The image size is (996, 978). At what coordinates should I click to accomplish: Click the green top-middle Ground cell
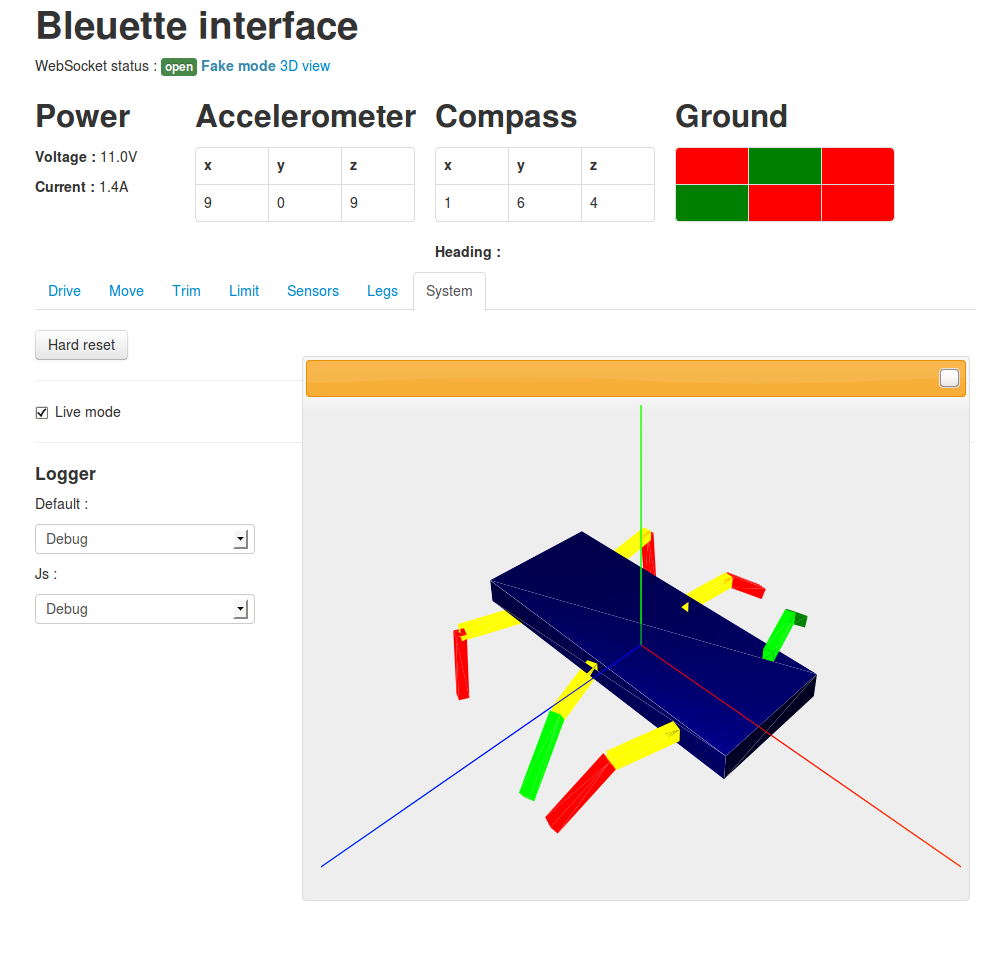[x=785, y=166]
